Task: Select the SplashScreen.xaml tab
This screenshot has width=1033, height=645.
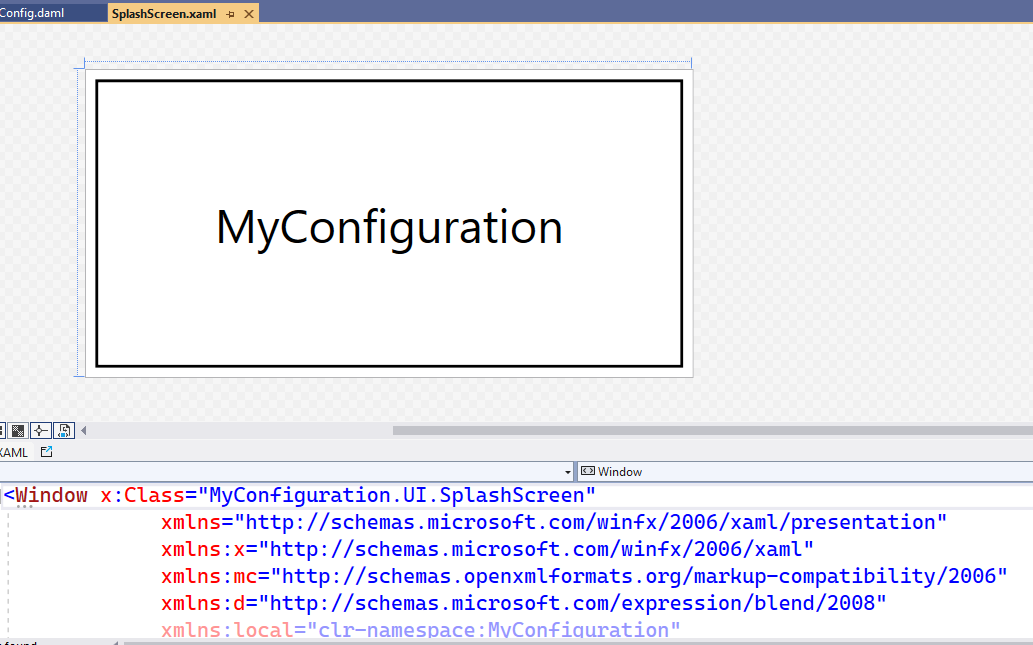Action: [165, 14]
